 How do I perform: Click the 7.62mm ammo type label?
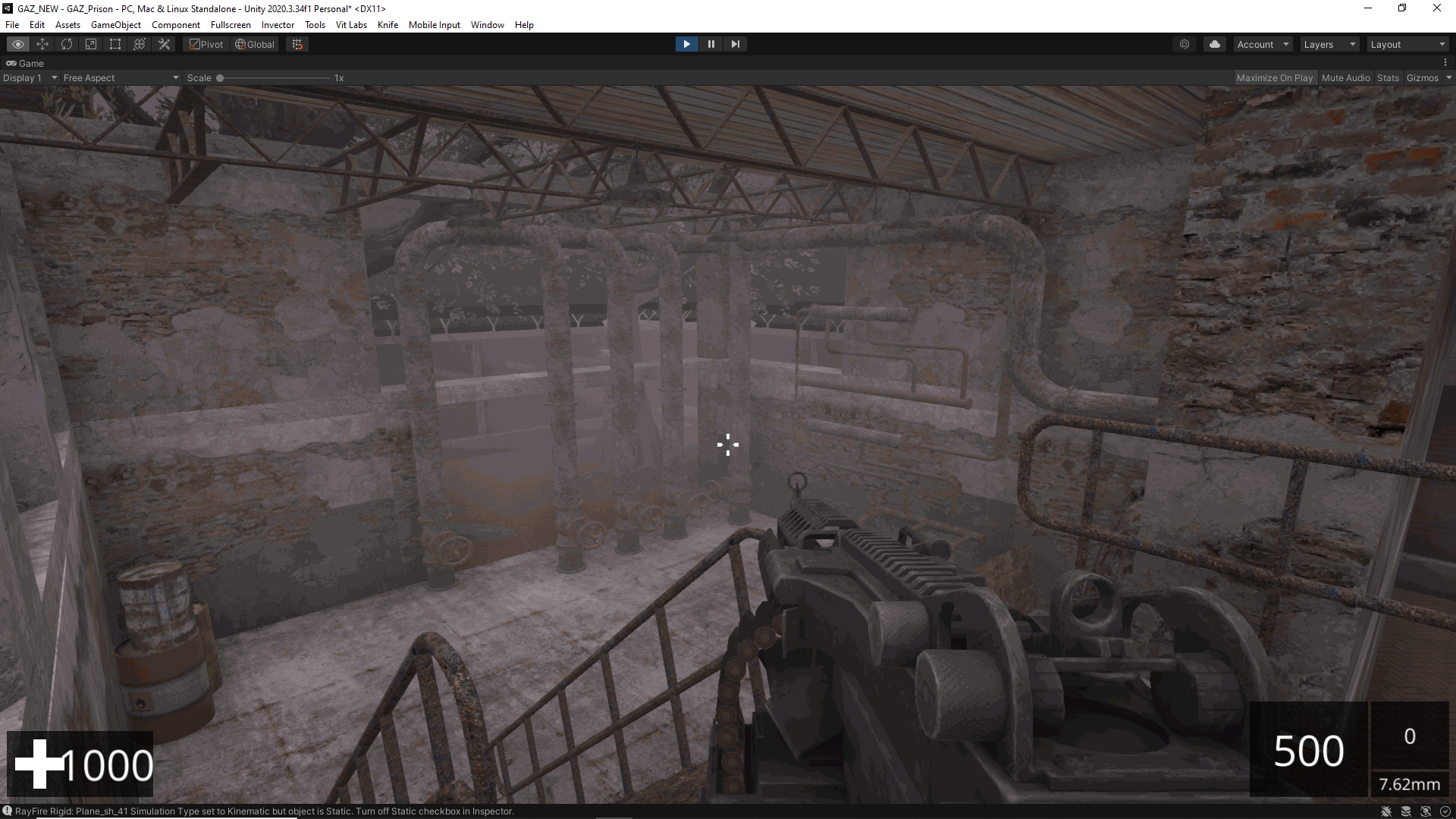[x=1409, y=784]
